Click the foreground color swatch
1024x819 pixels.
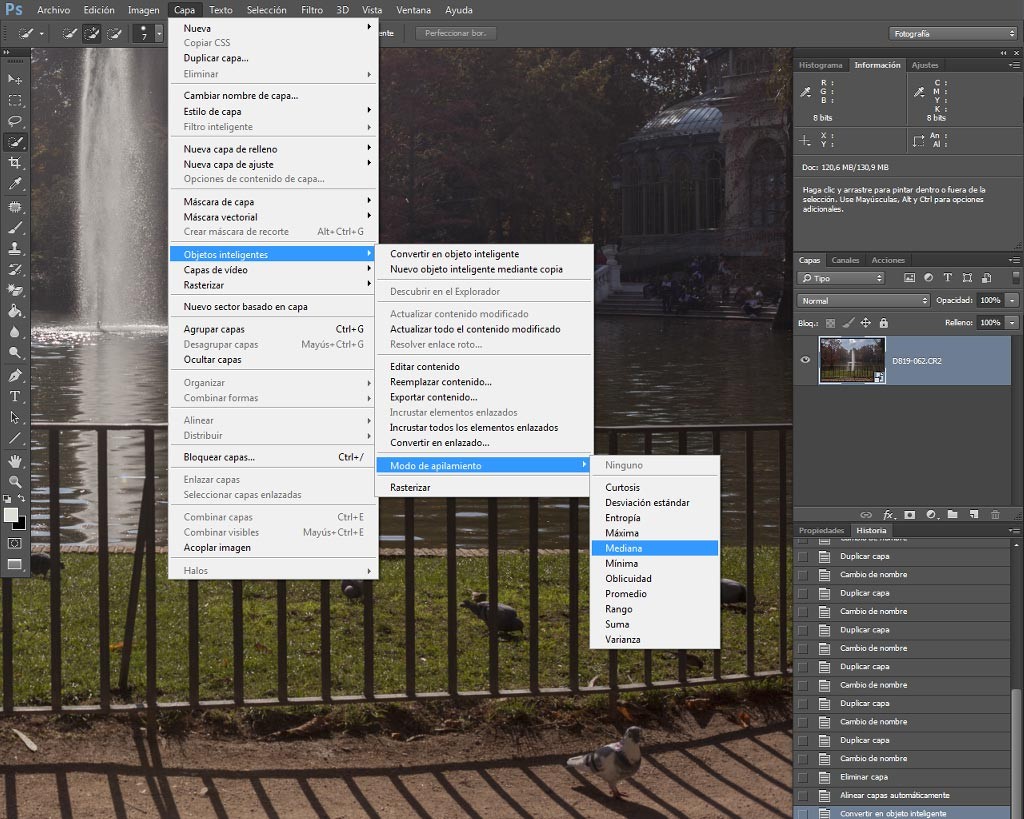(10, 515)
